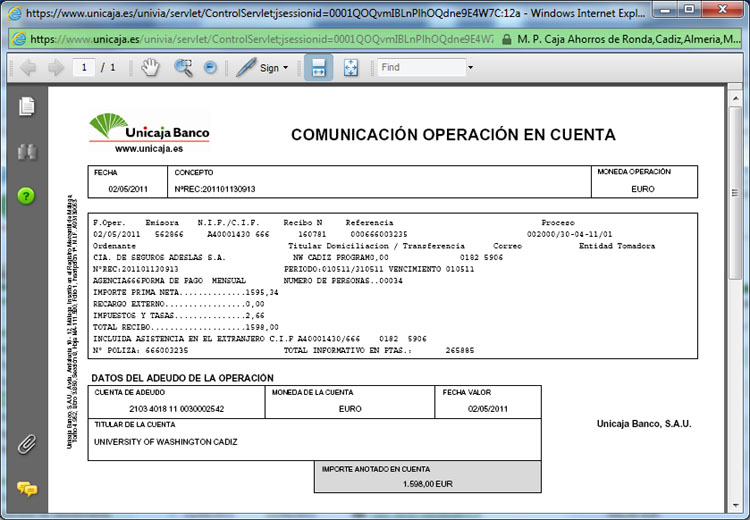Click the security padlock icon
750x520 pixels.
tap(507, 39)
